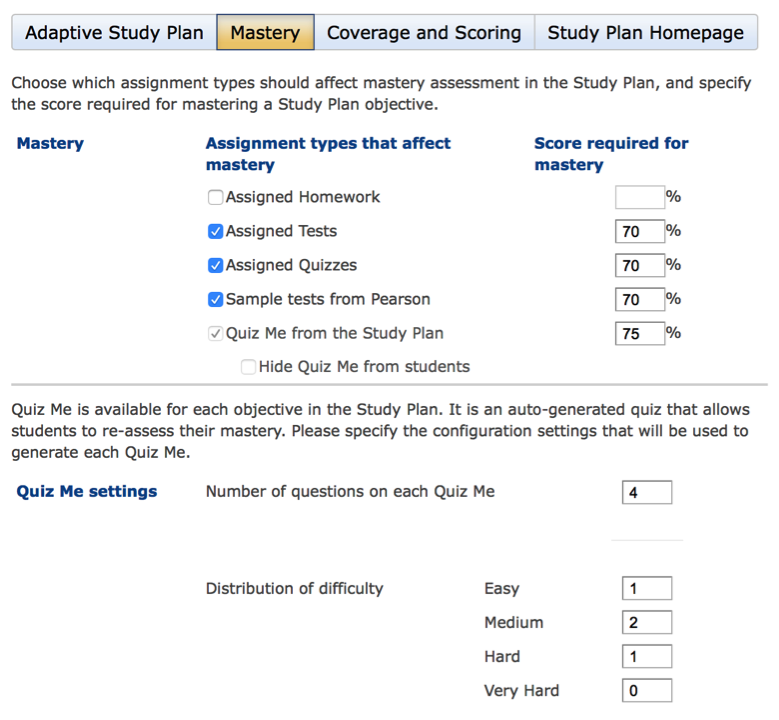This screenshot has width=779, height=720.
Task: Select the Mastery tab
Action: [x=265, y=33]
